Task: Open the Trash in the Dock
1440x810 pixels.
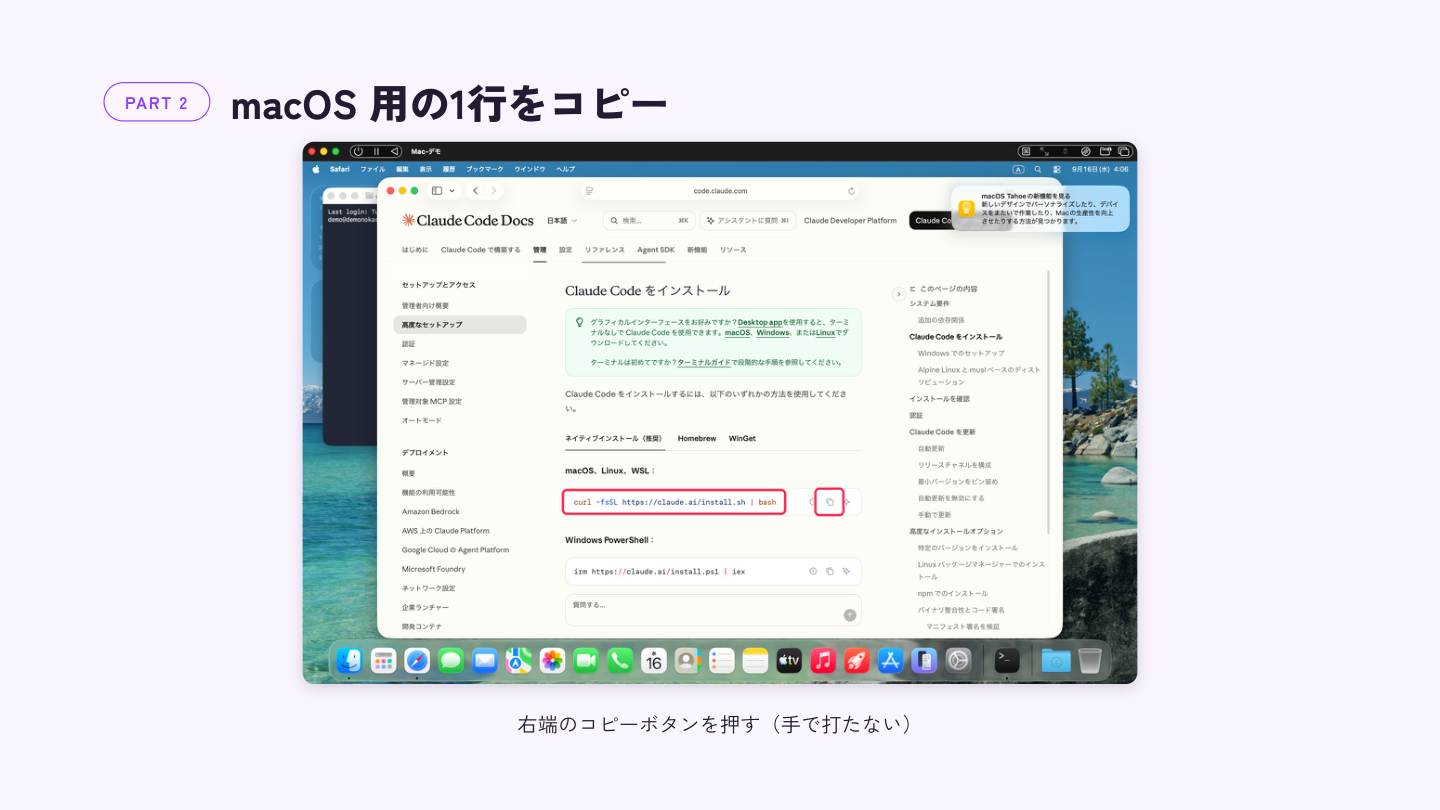Action: point(1090,660)
